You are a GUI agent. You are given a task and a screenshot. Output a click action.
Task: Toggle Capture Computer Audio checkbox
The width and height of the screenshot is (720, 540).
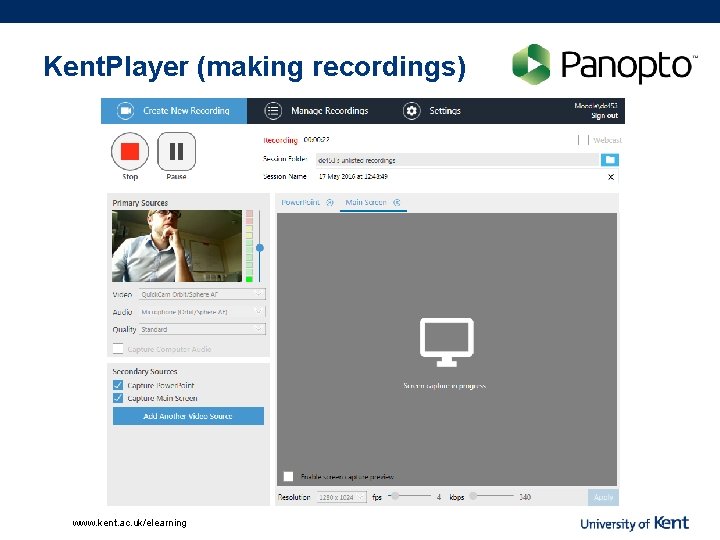pos(118,349)
